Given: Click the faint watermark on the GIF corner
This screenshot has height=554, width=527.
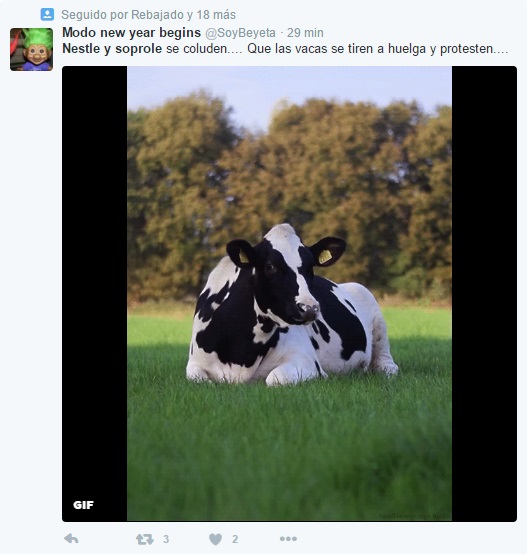Looking at the screenshot, I should pos(414,516).
